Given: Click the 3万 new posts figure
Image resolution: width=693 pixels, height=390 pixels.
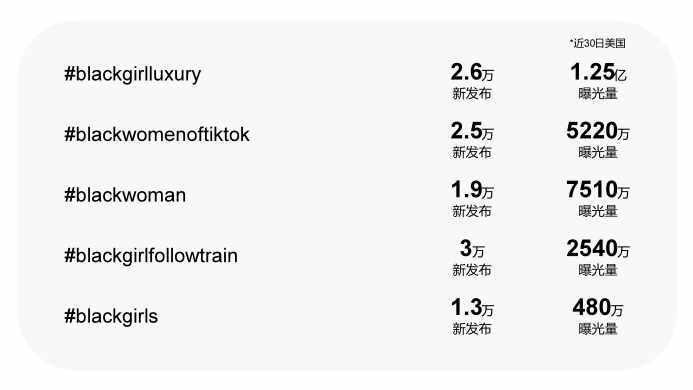Looking at the screenshot, I should (472, 249).
